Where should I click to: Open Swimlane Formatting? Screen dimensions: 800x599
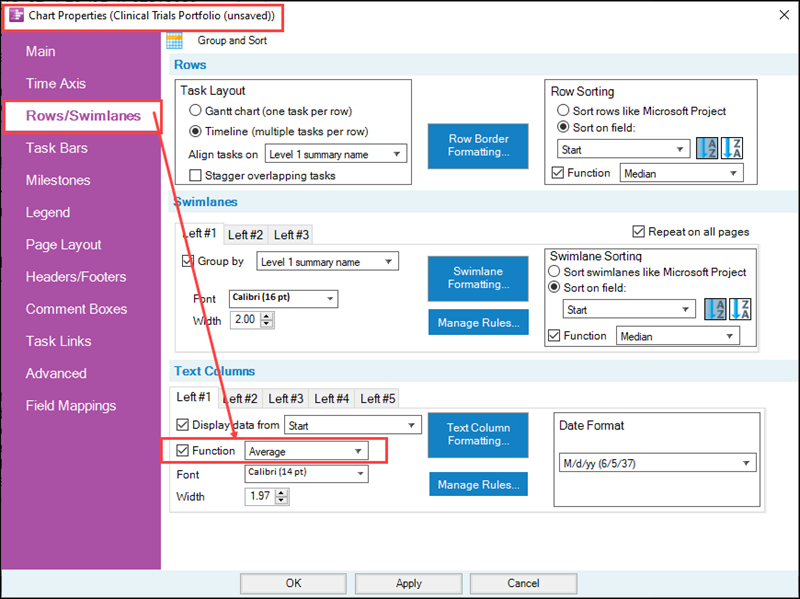click(x=477, y=278)
